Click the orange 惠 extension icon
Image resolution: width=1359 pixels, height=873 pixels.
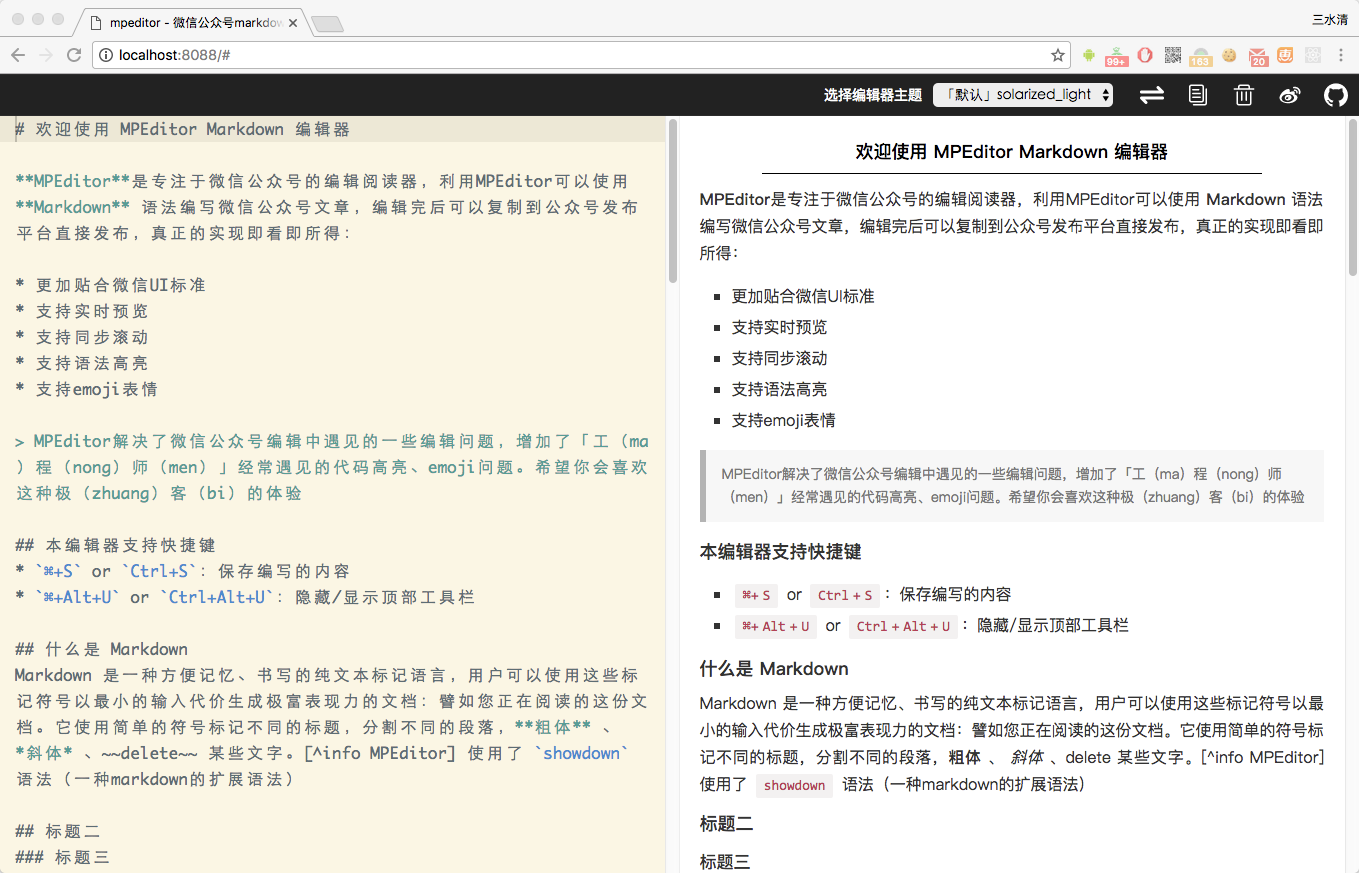pos(1285,55)
